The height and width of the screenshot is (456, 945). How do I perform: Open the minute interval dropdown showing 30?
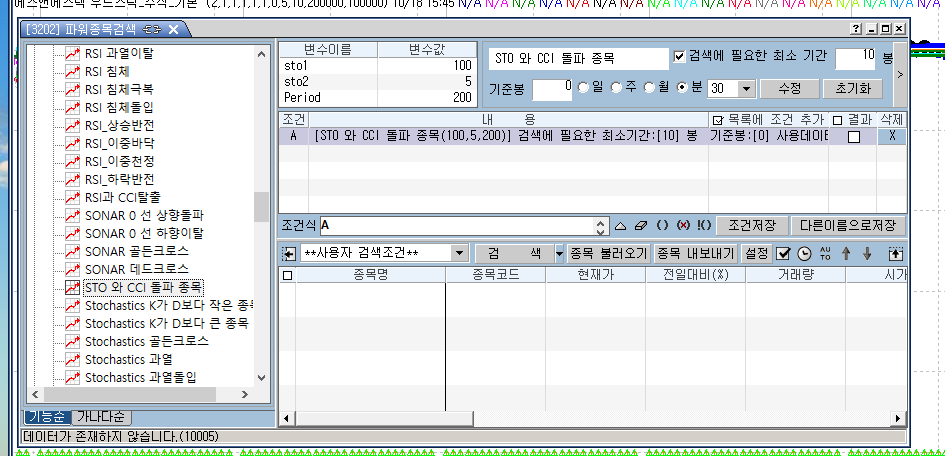[x=746, y=89]
